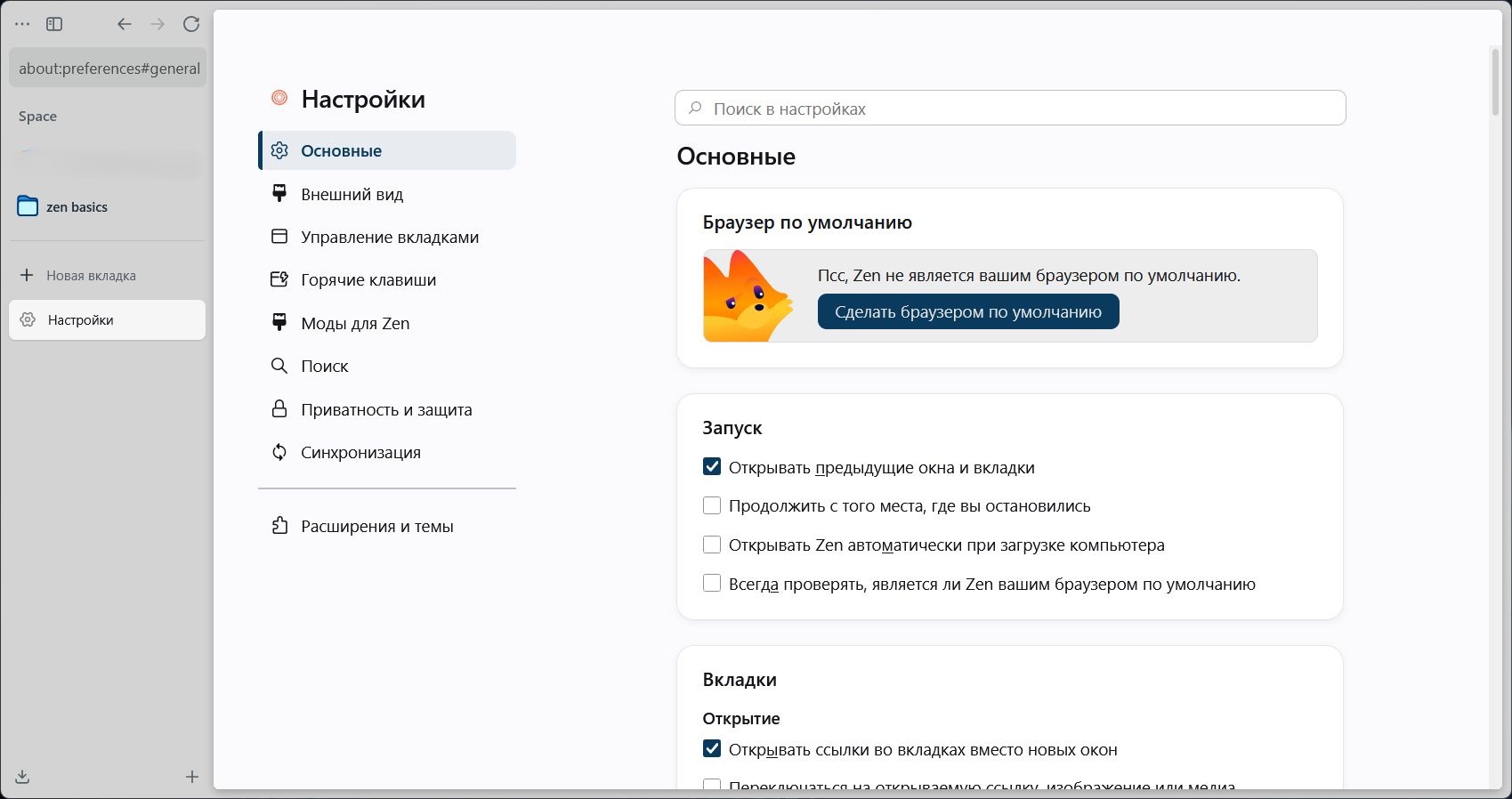Screen dimensions: 1512x799
Task: Click the Вкладки section heading
Action: coord(740,680)
